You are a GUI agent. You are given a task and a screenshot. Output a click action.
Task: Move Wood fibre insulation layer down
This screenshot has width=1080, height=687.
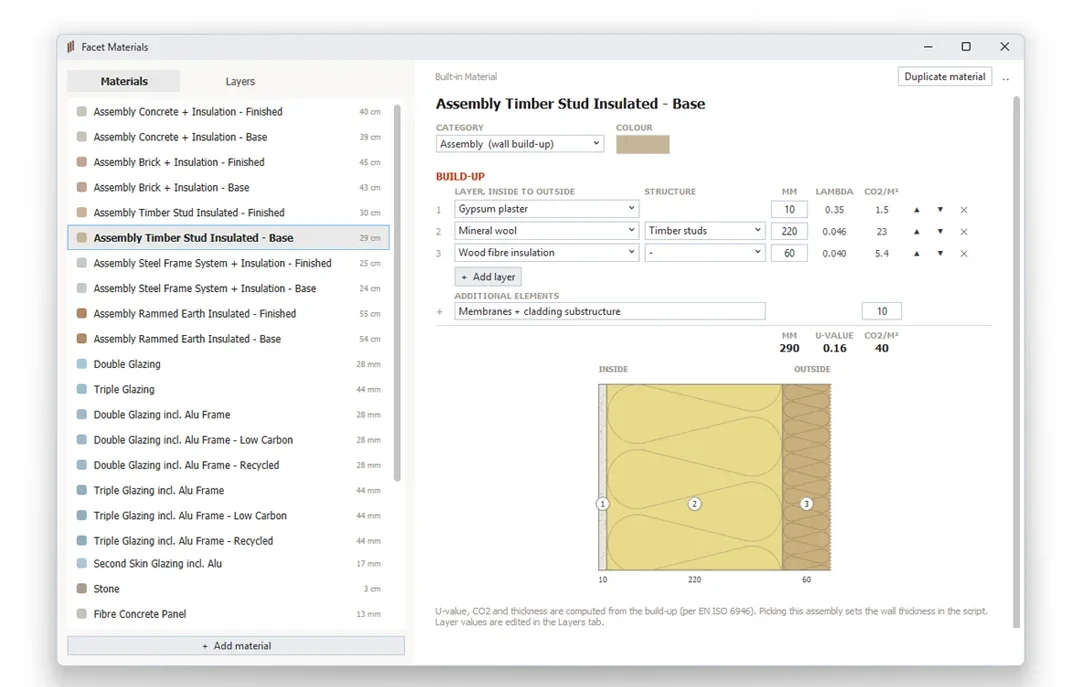pyautogui.click(x=939, y=254)
